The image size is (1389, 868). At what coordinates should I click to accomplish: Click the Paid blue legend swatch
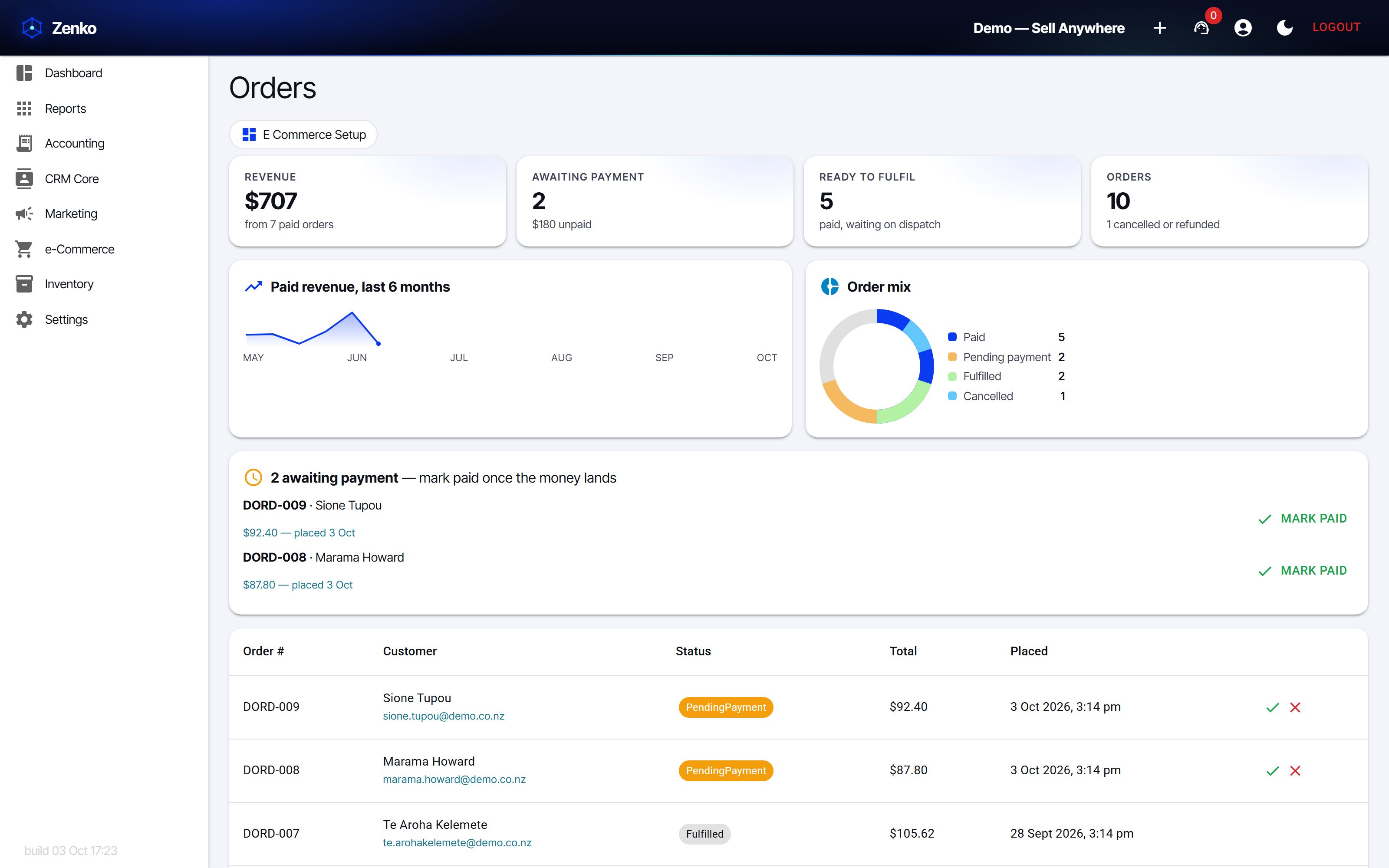point(952,337)
